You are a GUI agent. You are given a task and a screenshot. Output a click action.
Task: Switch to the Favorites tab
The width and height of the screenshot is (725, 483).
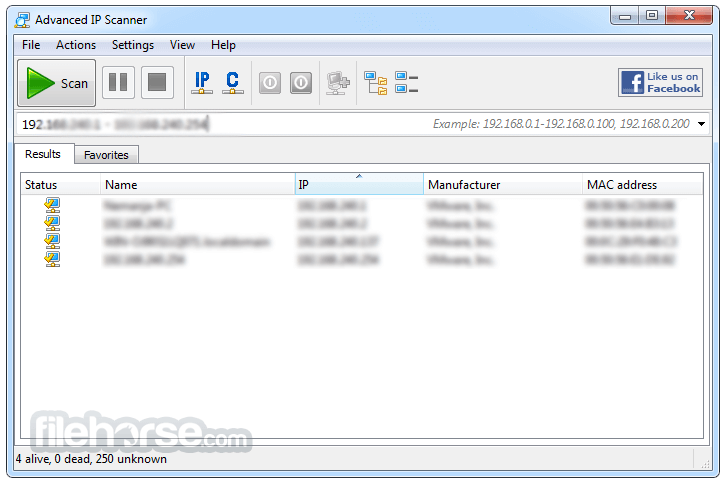click(106, 155)
